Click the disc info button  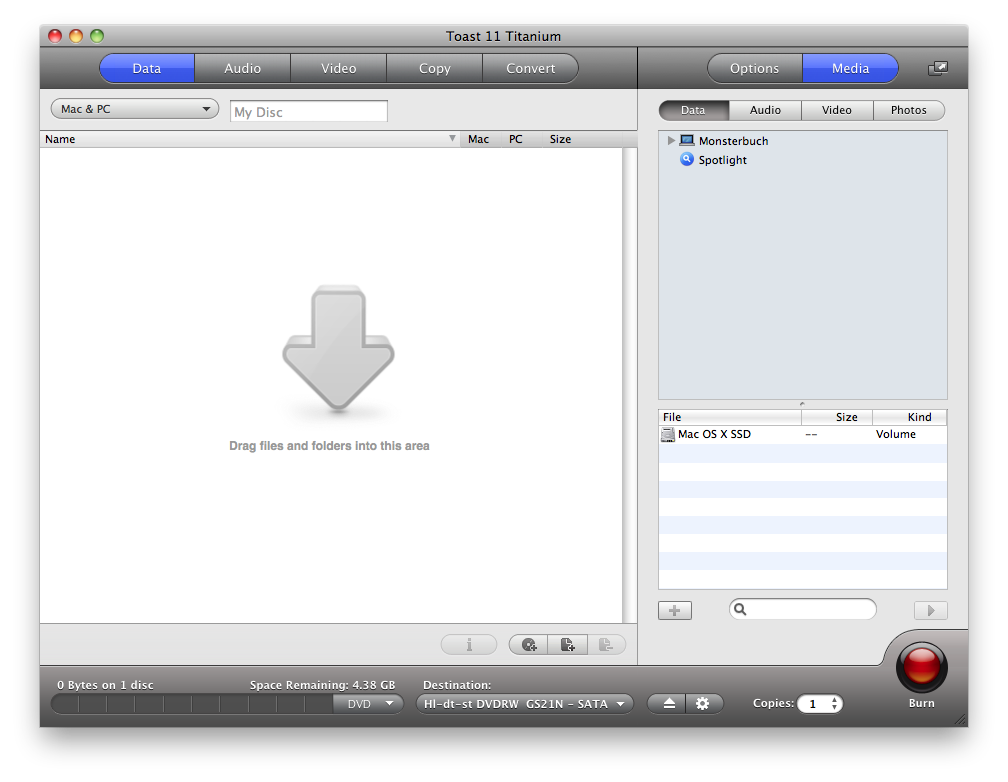(469, 644)
